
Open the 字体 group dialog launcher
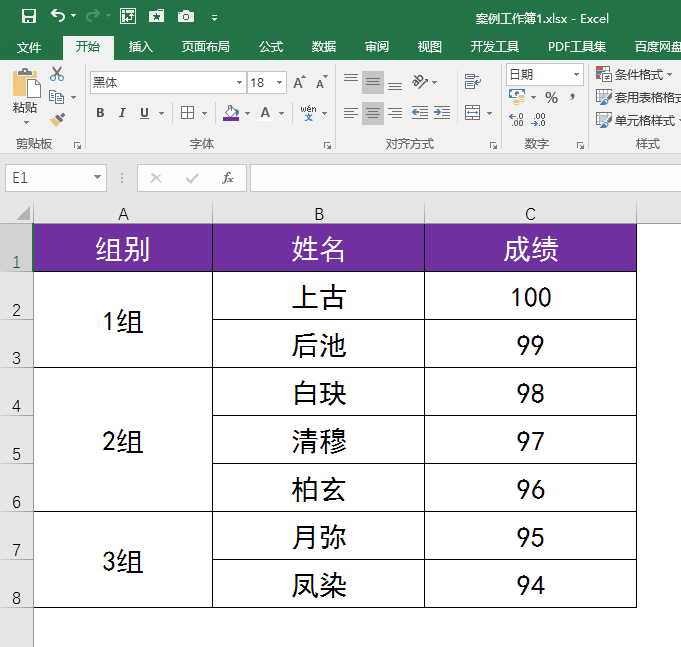(x=327, y=145)
